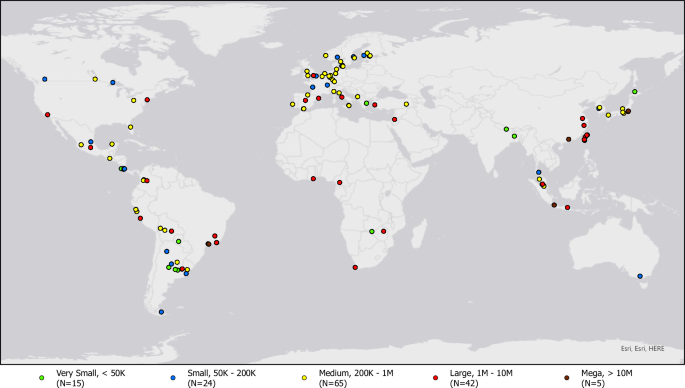Click the blue Small legend dot
685x388 pixels.
point(173,378)
